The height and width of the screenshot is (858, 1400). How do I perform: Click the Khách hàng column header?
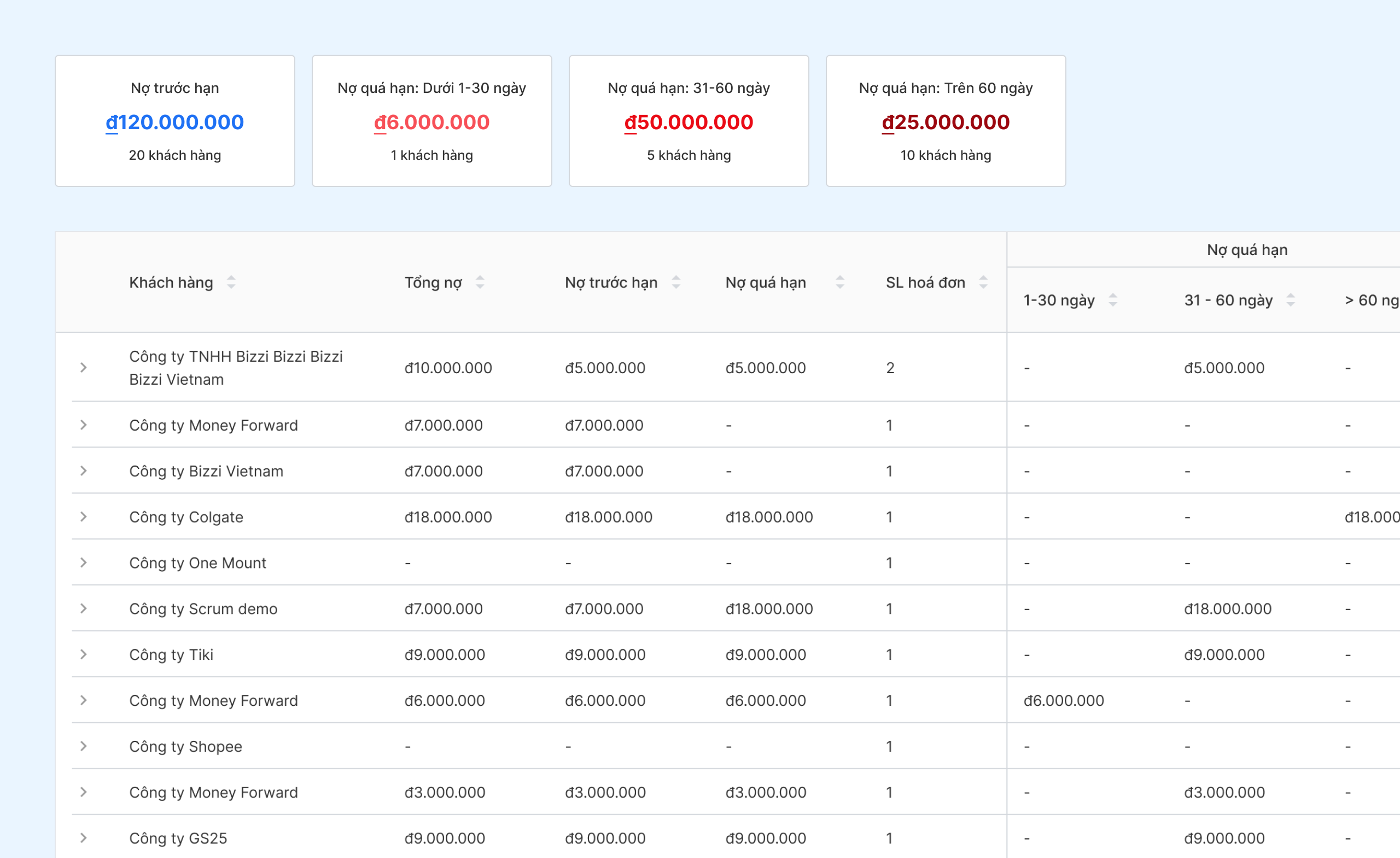click(x=171, y=282)
